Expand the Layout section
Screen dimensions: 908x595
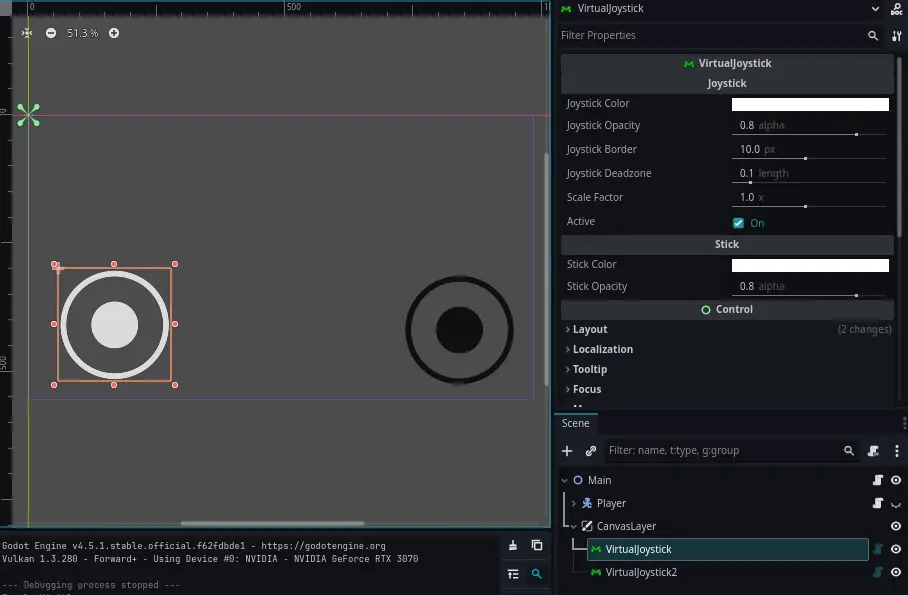(x=588, y=329)
